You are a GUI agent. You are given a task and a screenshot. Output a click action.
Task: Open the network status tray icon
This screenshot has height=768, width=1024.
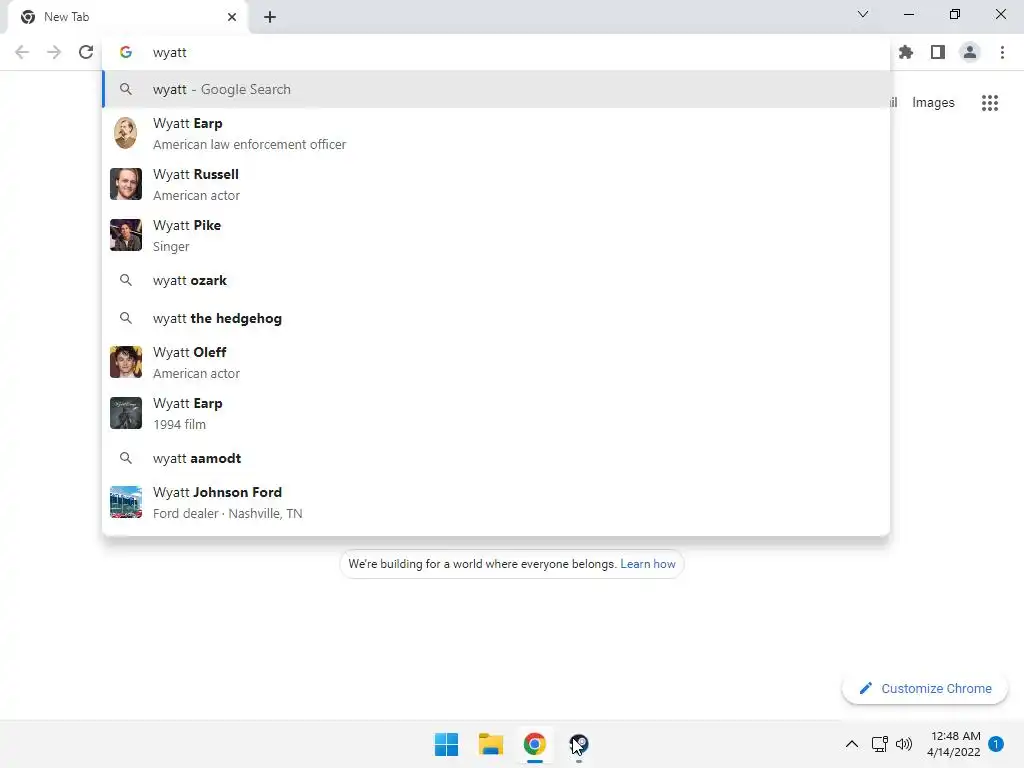pos(880,744)
